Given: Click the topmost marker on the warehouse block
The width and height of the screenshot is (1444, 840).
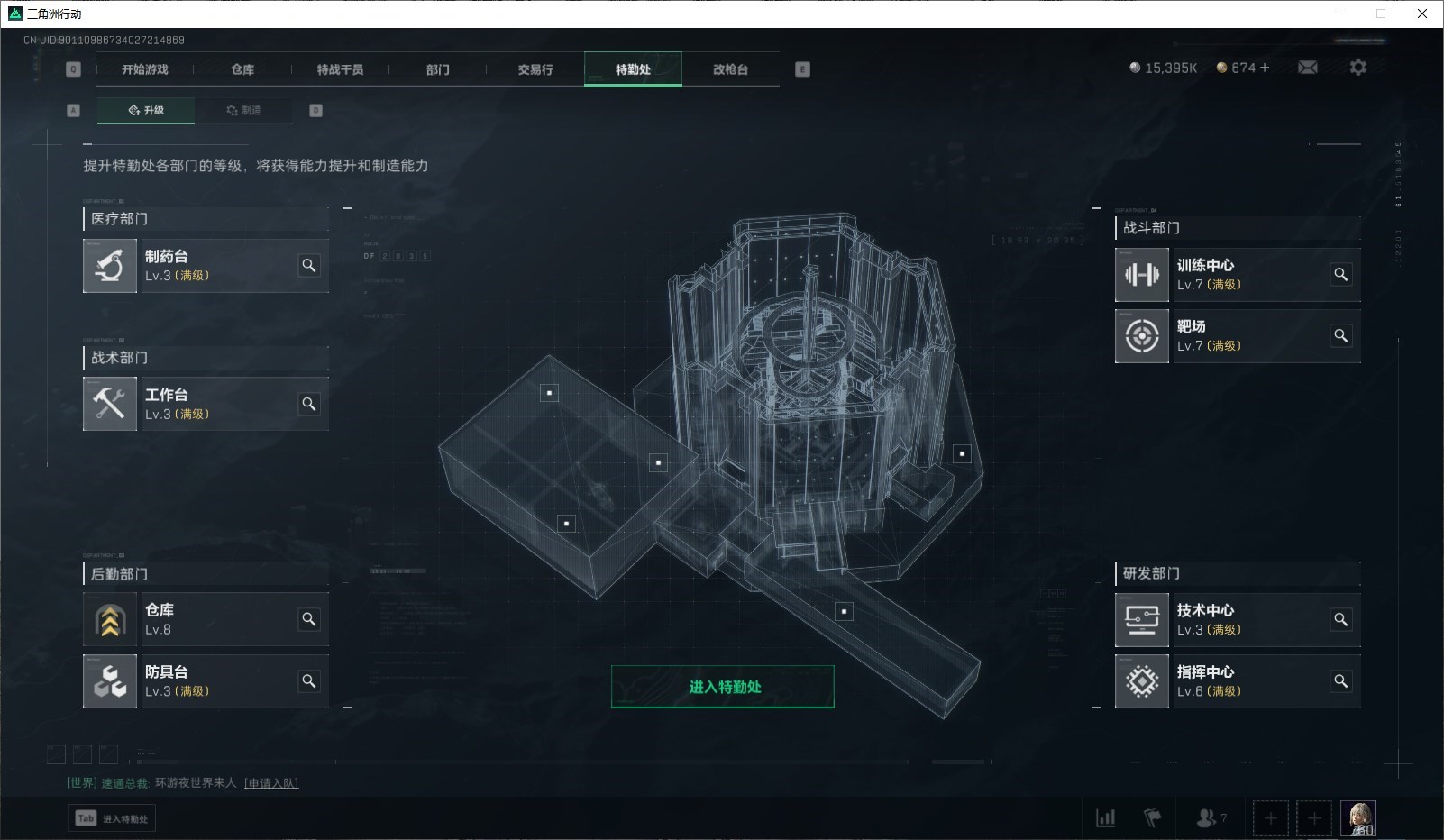Looking at the screenshot, I should click(x=549, y=393).
